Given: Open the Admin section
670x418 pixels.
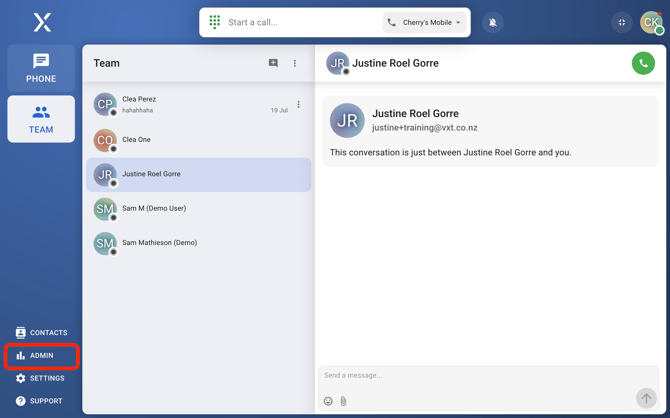Looking at the screenshot, I should pos(41,355).
